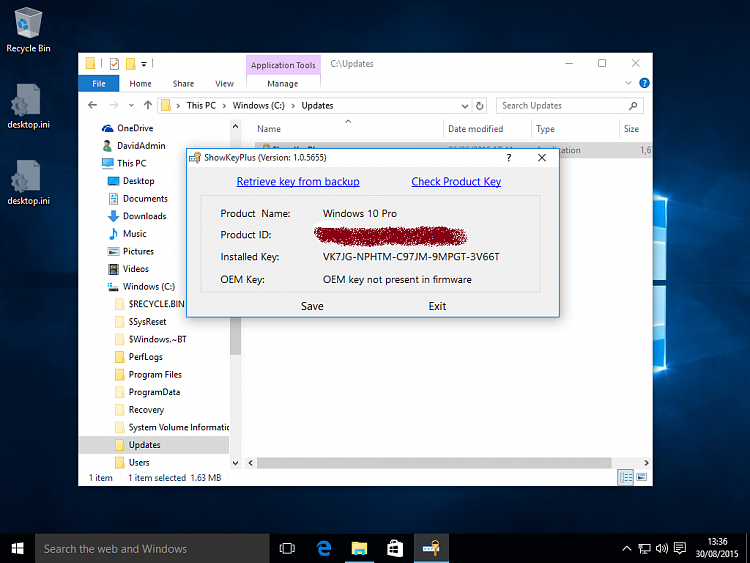
Task: Open the Manage ribbon tab
Action: click(283, 84)
